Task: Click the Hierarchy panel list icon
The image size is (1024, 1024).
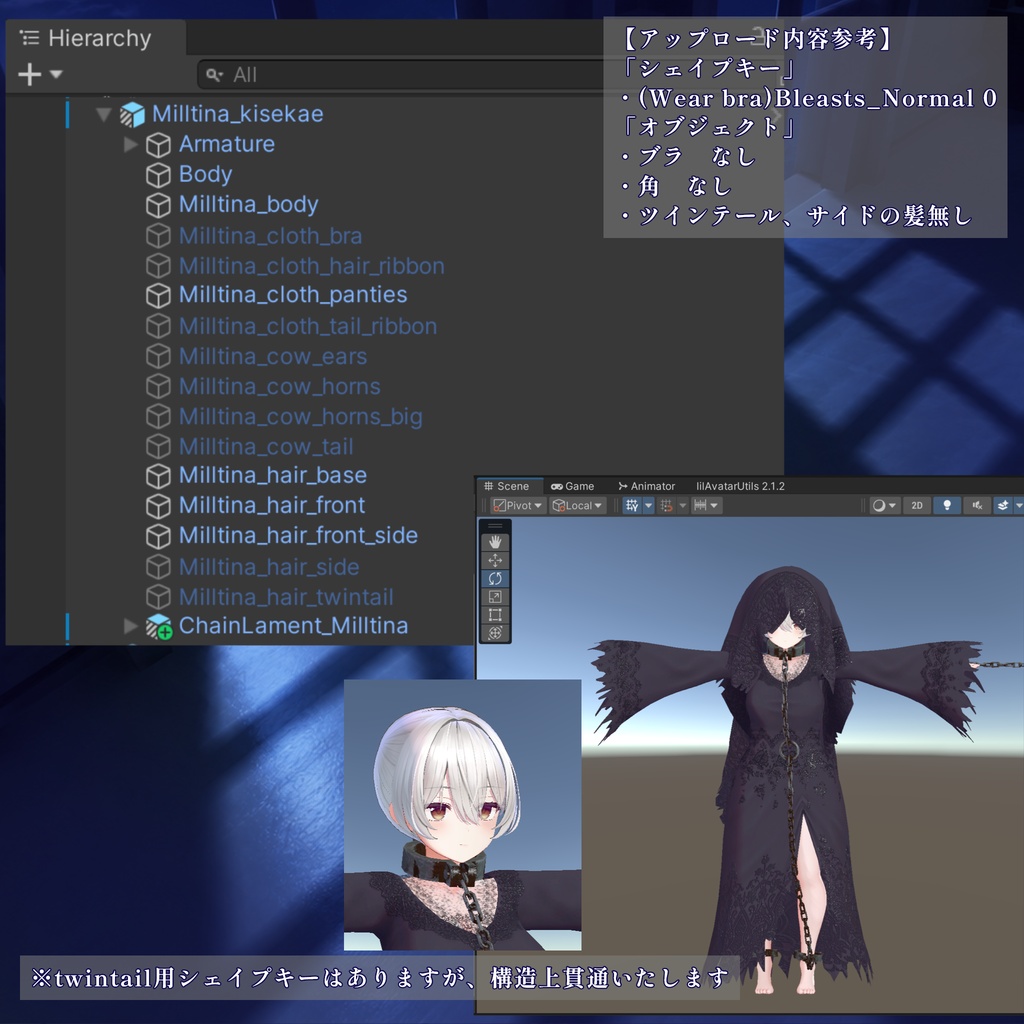Action: 30,38
